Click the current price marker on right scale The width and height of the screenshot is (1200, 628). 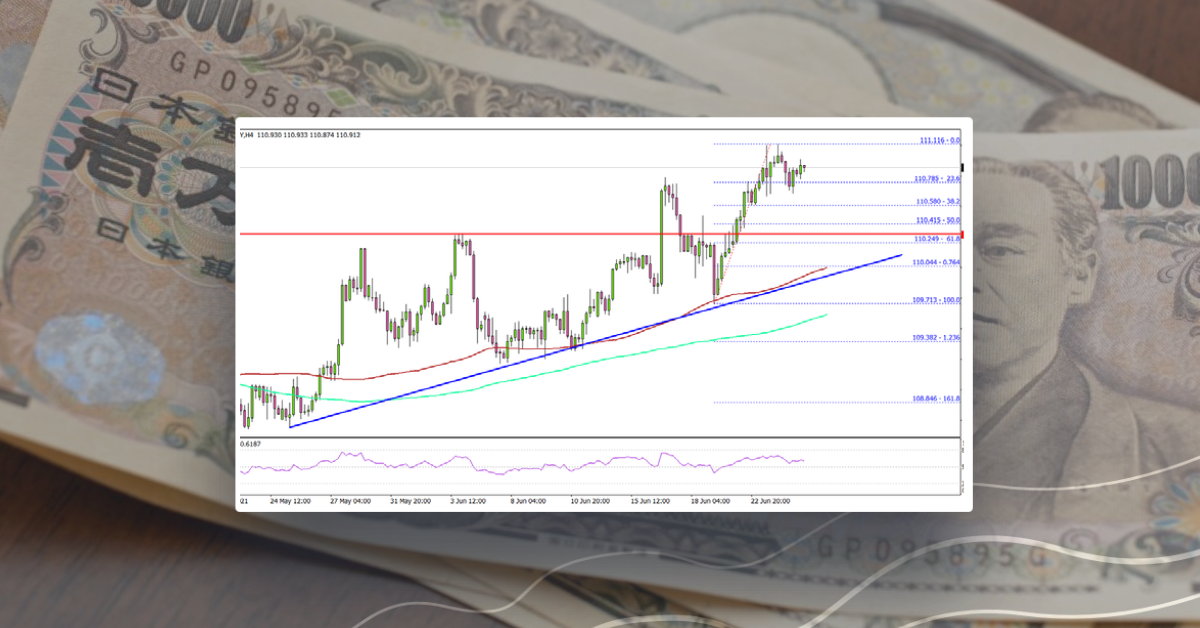961,168
